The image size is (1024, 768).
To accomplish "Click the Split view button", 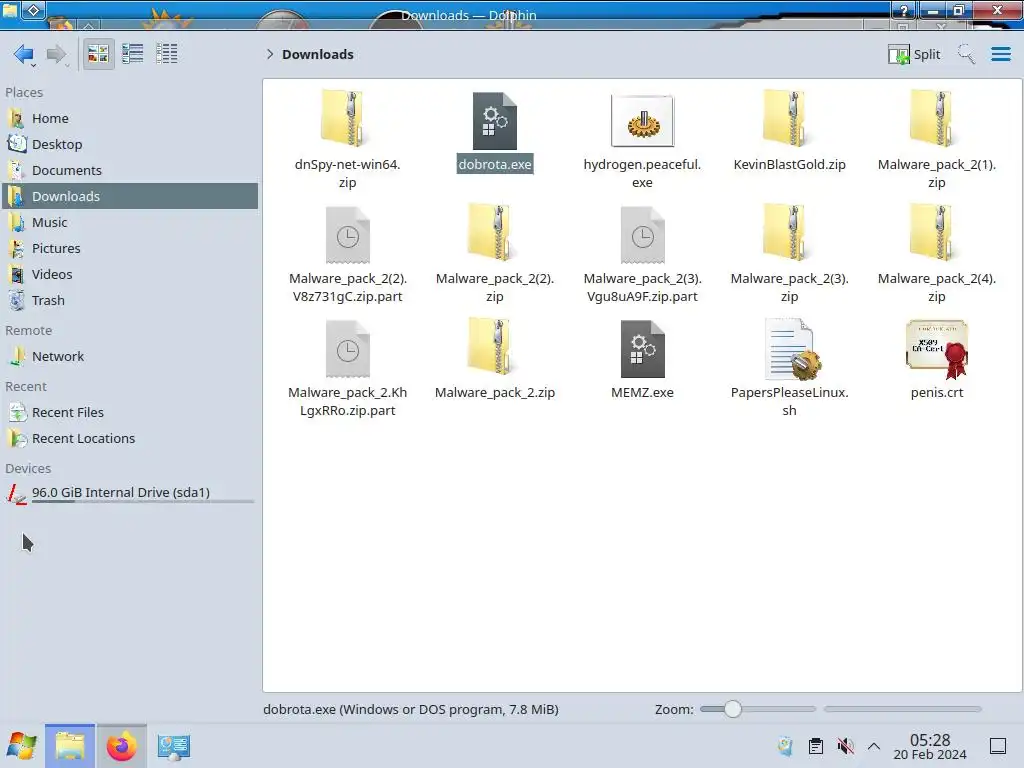I will point(914,54).
